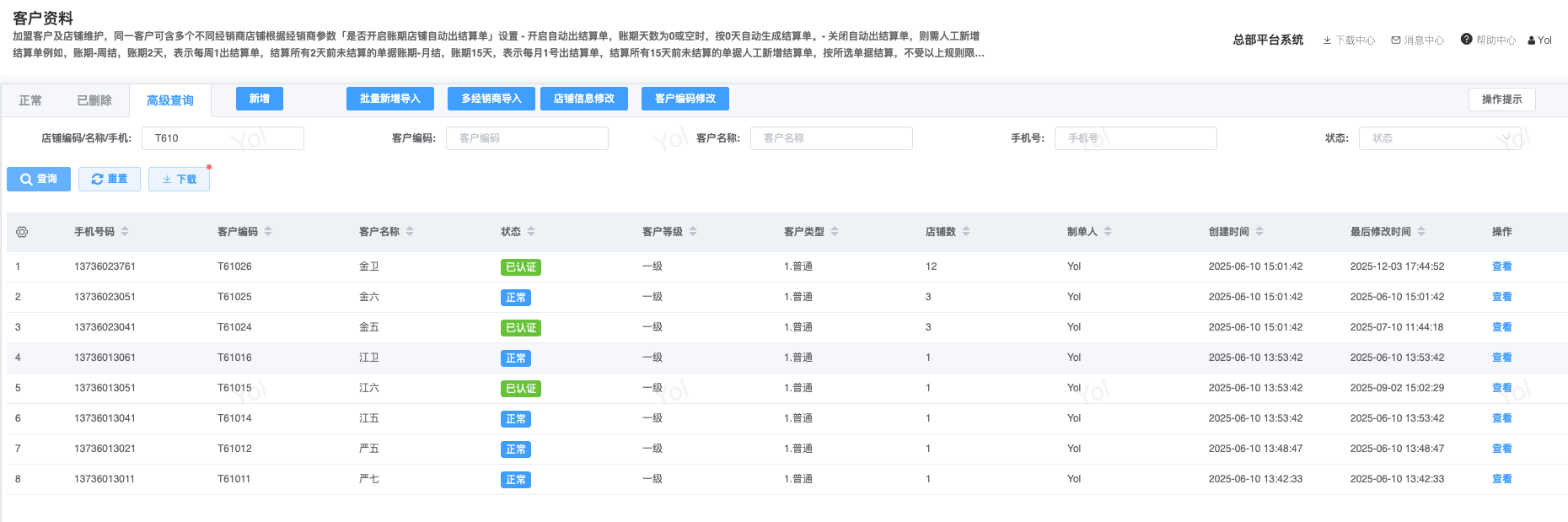This screenshot has width=1568, height=522.
Task: Open the 消息中心 message center
Action: pyautogui.click(x=1418, y=40)
